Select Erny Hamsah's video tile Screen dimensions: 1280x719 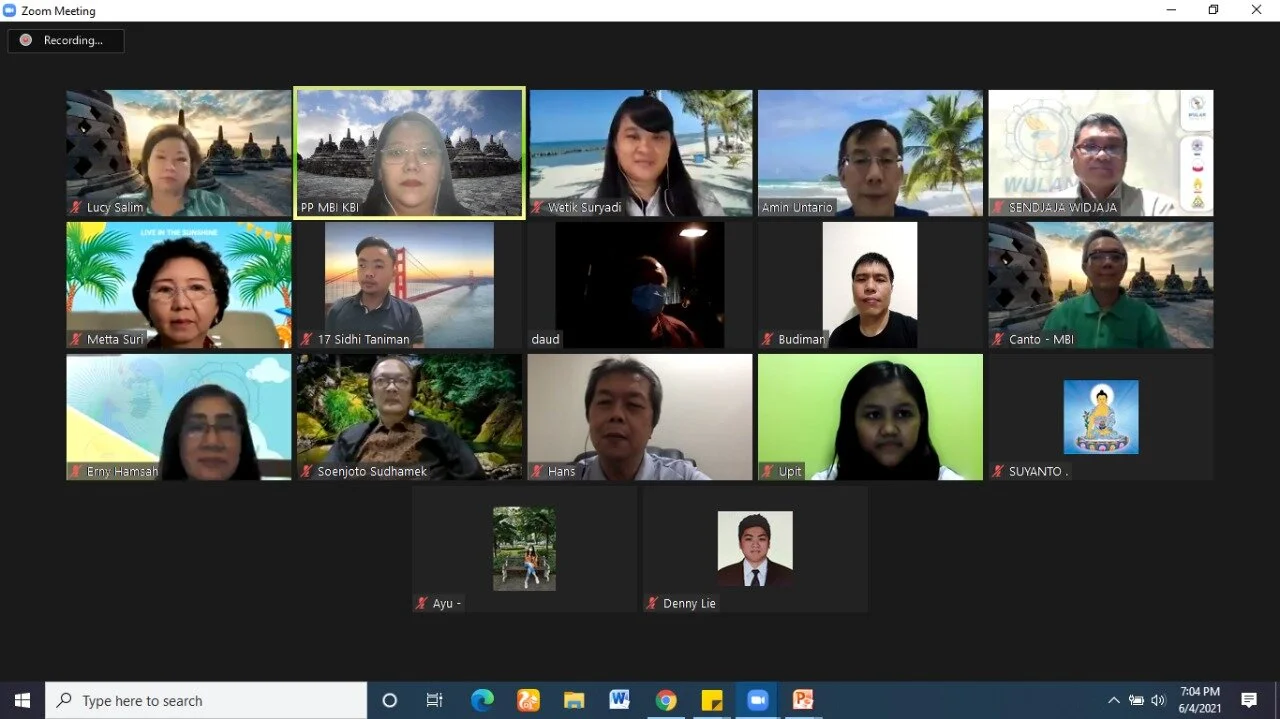tap(179, 417)
